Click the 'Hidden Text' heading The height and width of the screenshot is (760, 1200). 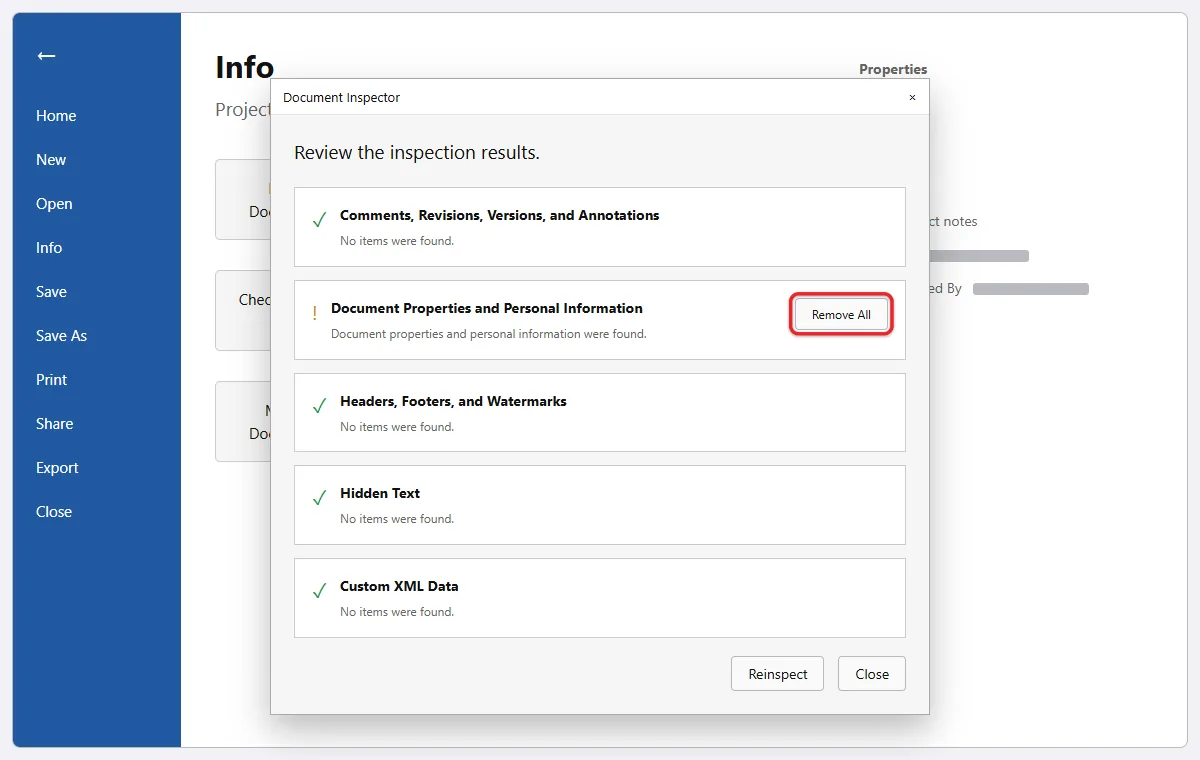click(380, 493)
